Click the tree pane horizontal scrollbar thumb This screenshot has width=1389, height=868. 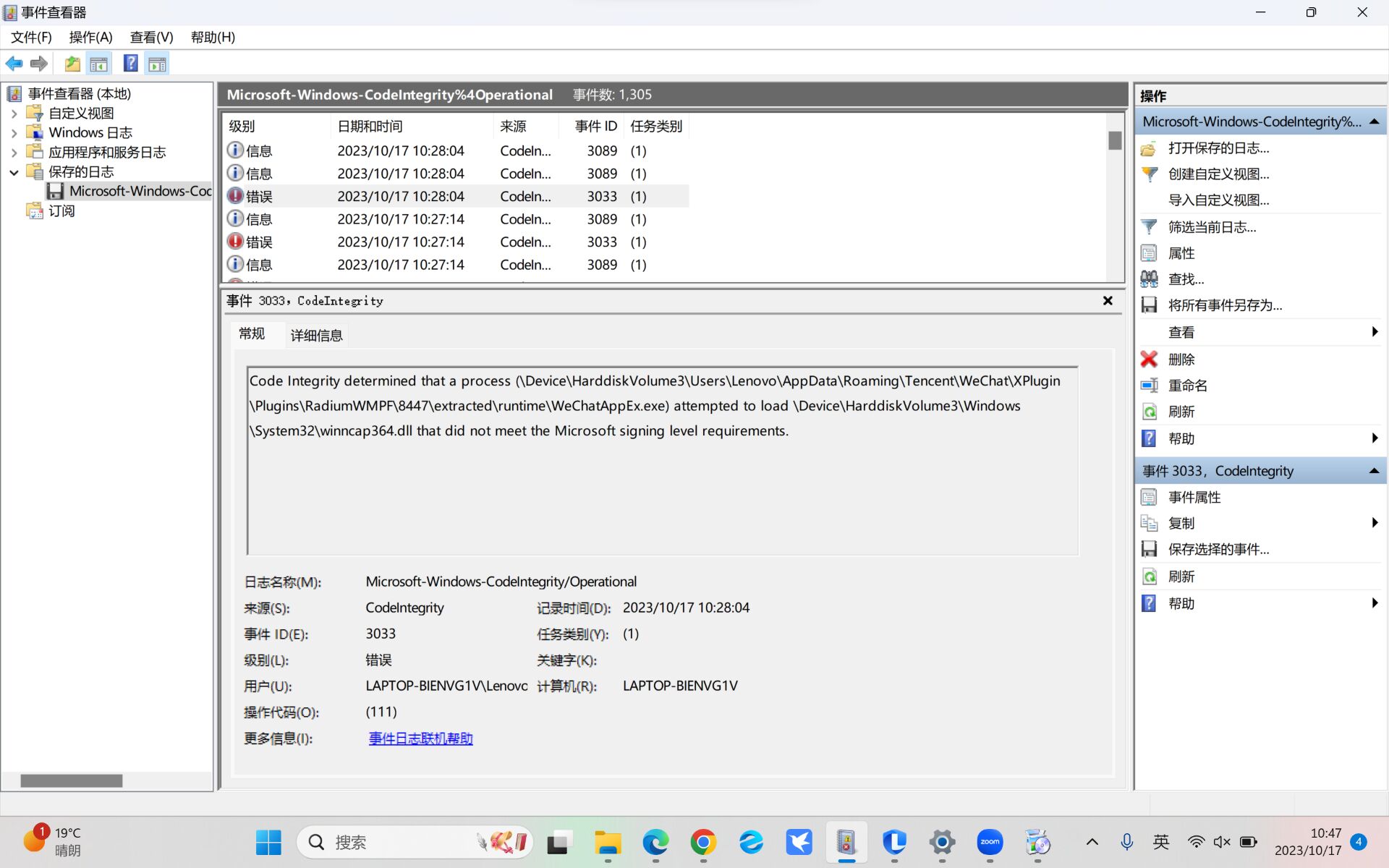71,781
